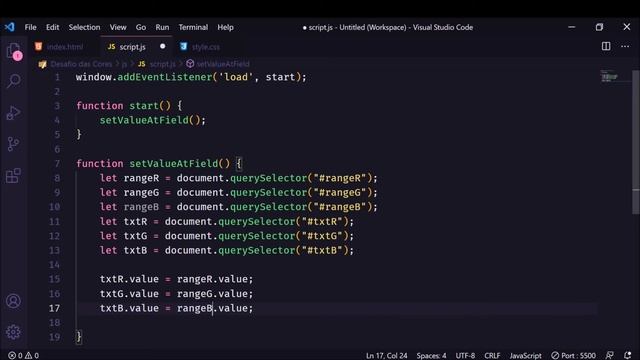Open the Manage gear icon
Image resolution: width=640 pixels, height=360 pixels.
(13, 332)
